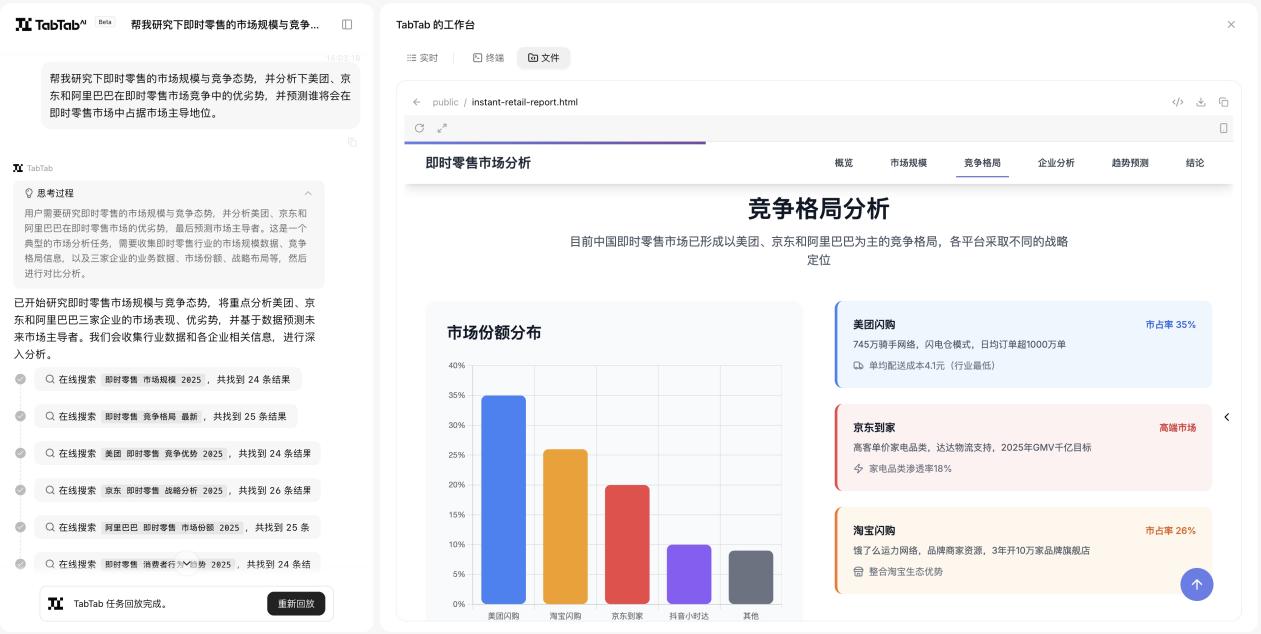Click the view source code icon

pos(1177,102)
